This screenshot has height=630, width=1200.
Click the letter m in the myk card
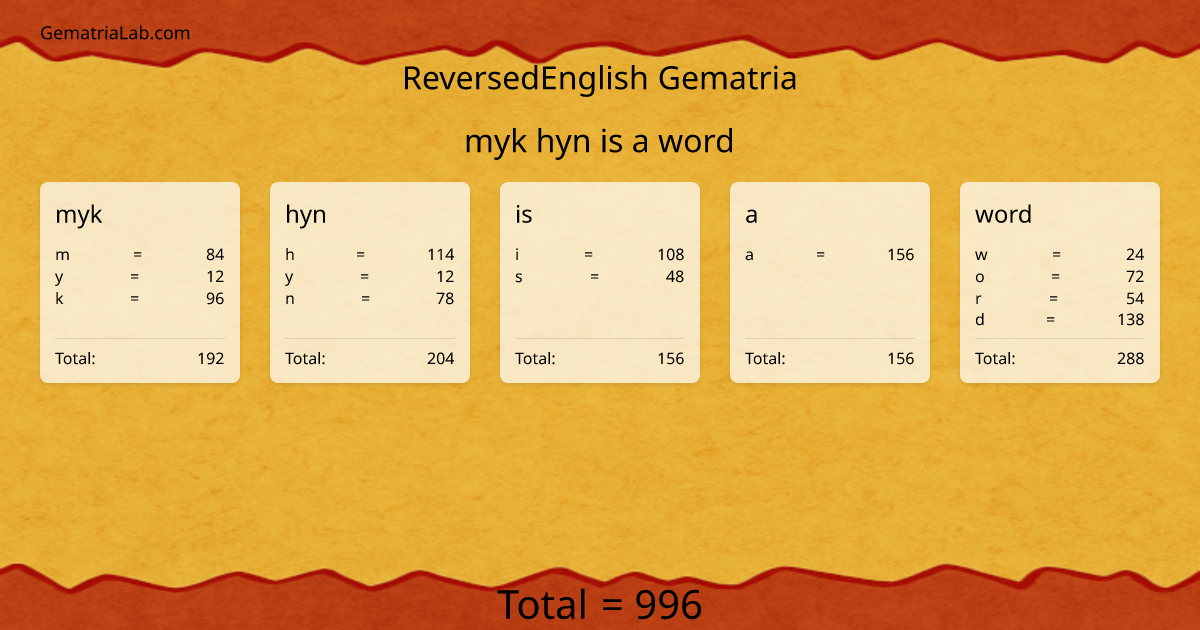[62, 255]
